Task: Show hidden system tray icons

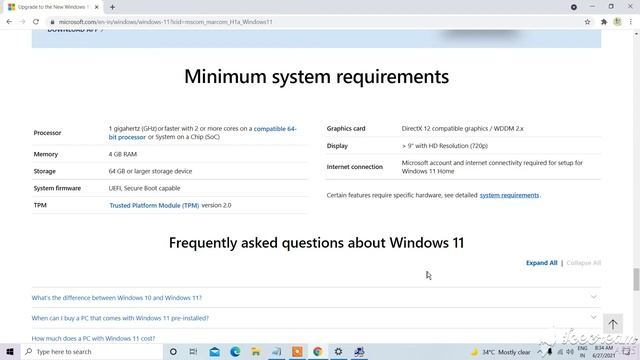Action: [x=540, y=352]
